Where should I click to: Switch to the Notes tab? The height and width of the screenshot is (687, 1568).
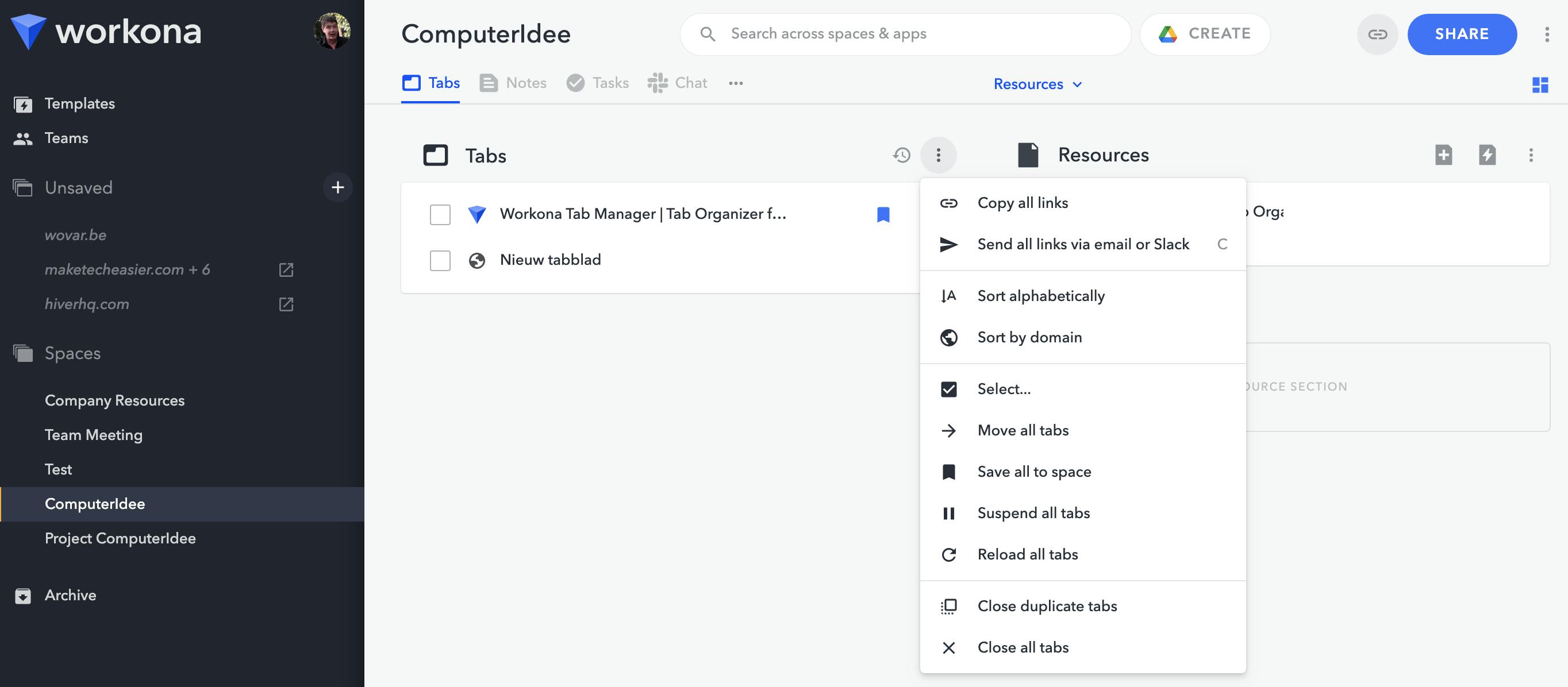pyautogui.click(x=513, y=83)
